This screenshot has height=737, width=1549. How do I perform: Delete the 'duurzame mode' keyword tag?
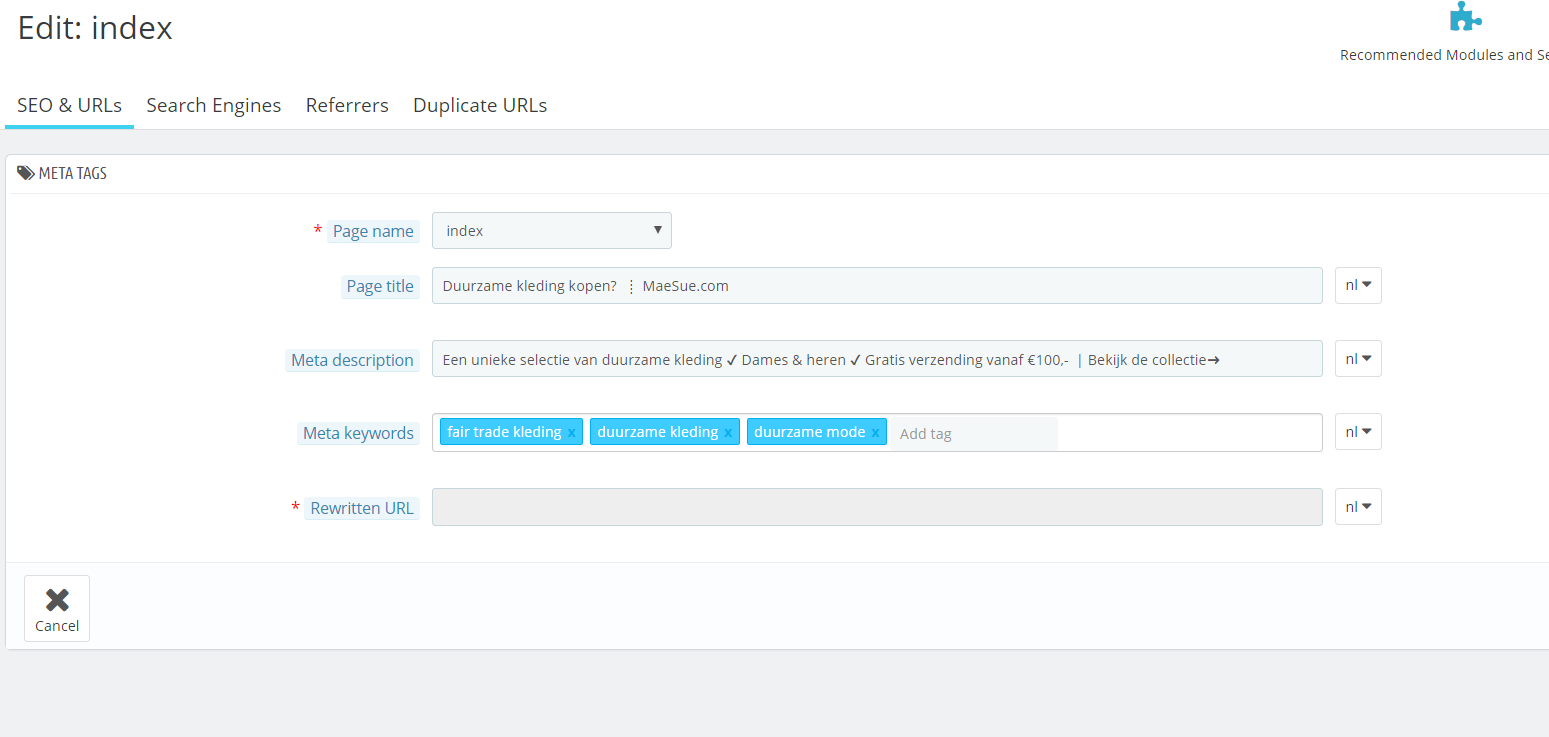coord(875,433)
